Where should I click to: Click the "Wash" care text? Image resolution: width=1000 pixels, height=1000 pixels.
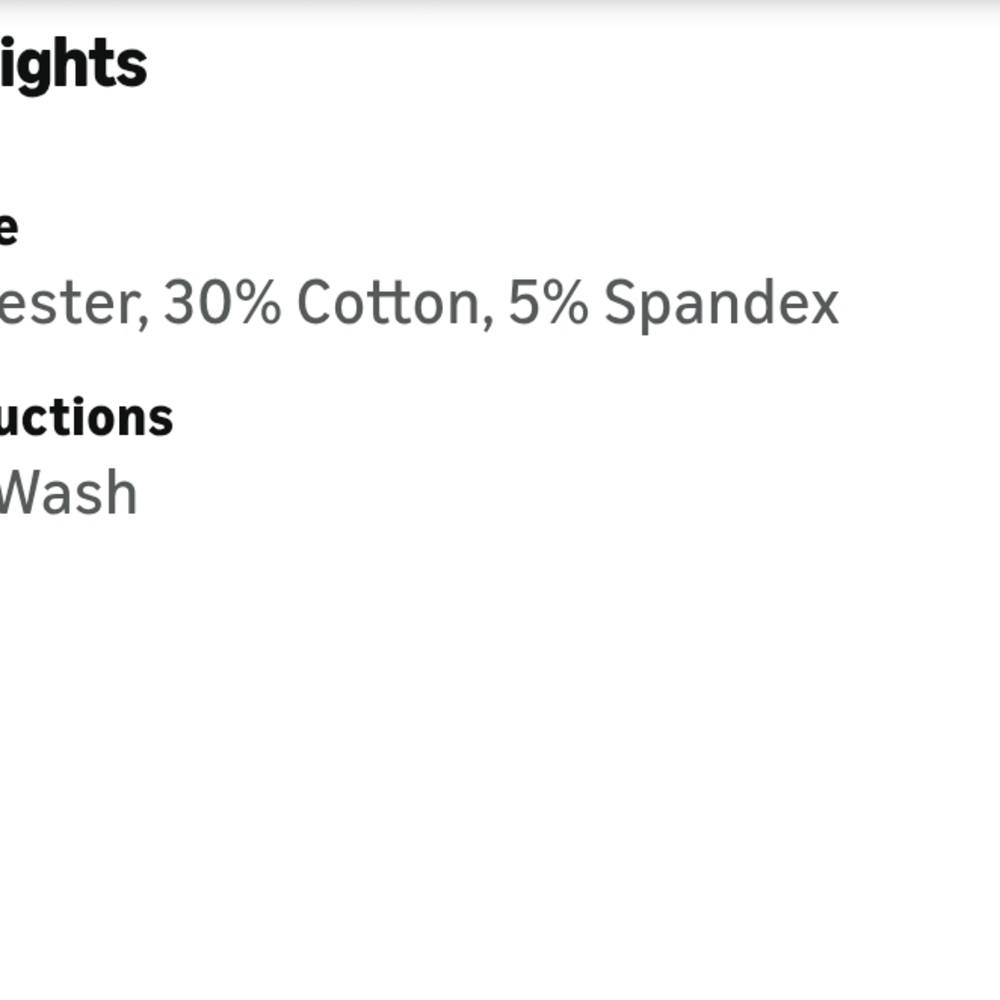pos(68,493)
